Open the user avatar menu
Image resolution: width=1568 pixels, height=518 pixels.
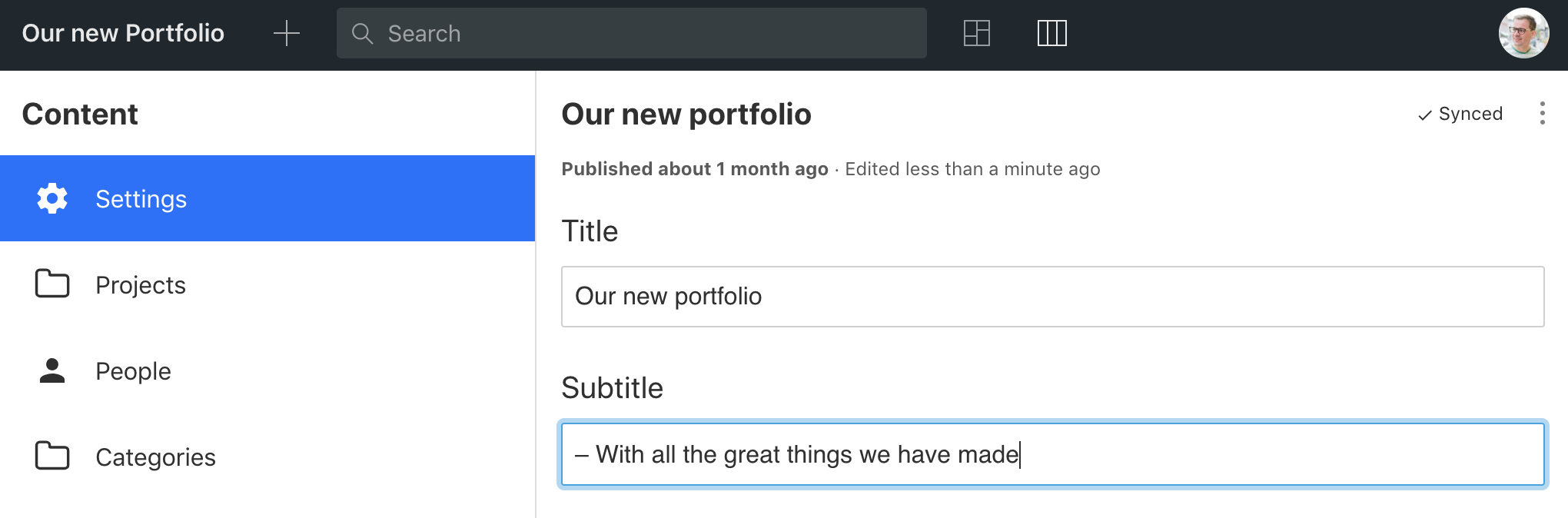[1526, 33]
